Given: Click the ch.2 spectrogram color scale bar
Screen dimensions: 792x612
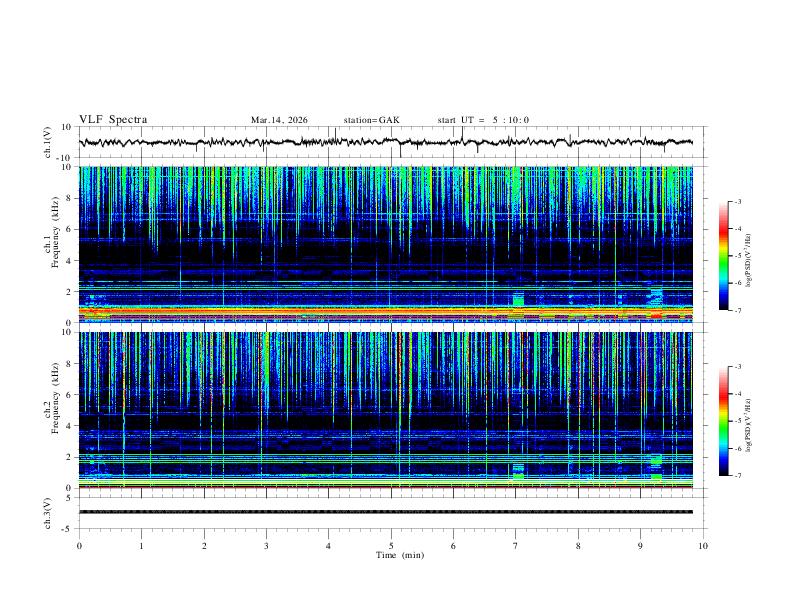Looking at the screenshot, I should (x=724, y=421).
